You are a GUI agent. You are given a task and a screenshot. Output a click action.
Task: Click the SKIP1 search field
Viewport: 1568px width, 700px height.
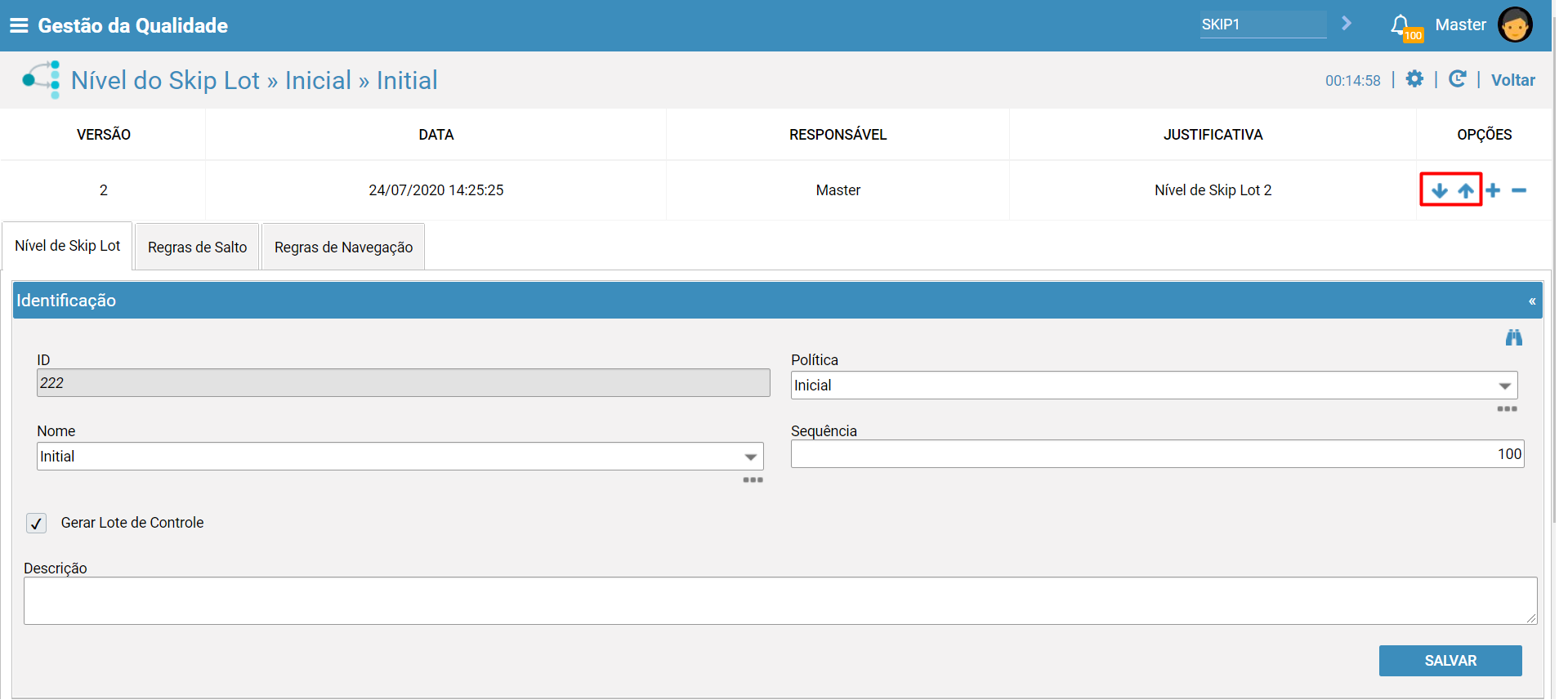(x=1263, y=25)
